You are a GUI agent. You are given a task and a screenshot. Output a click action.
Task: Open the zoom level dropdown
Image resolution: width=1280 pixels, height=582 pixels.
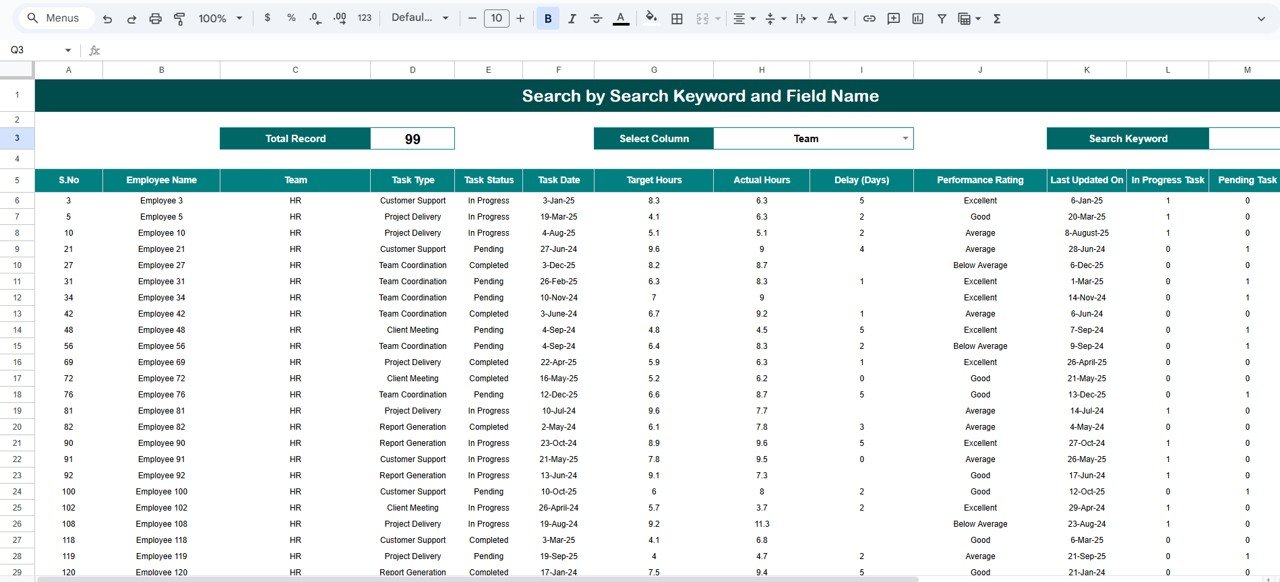coord(220,18)
